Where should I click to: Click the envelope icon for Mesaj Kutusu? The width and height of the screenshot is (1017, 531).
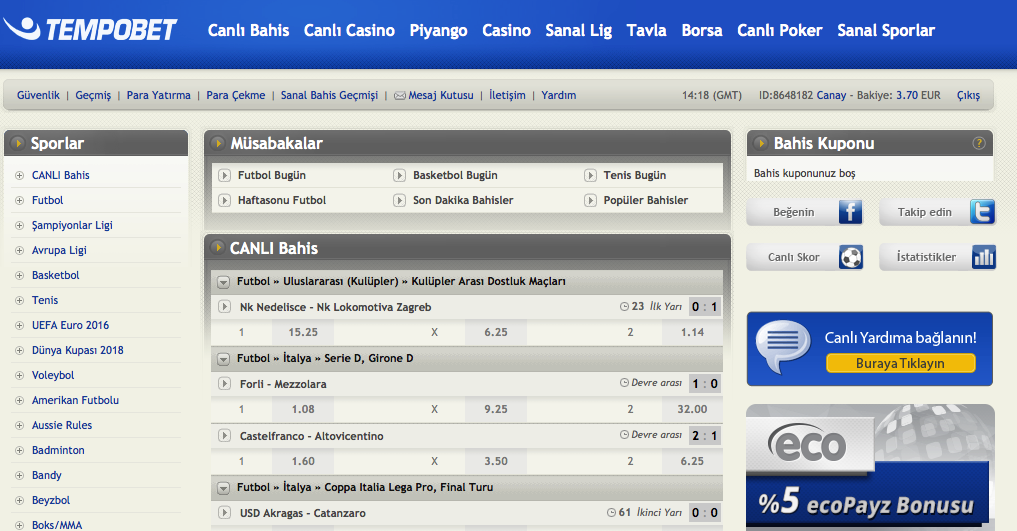tap(400, 96)
